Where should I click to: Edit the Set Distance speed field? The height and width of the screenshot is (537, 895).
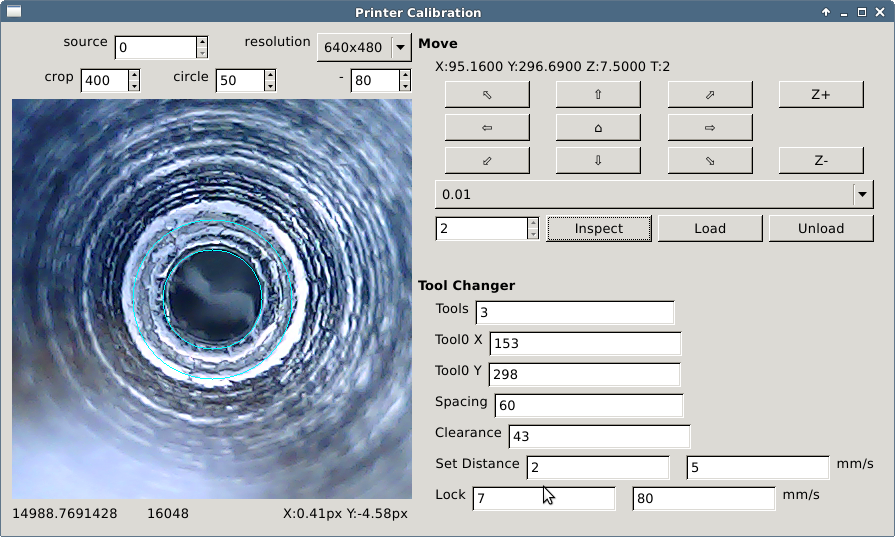758,467
